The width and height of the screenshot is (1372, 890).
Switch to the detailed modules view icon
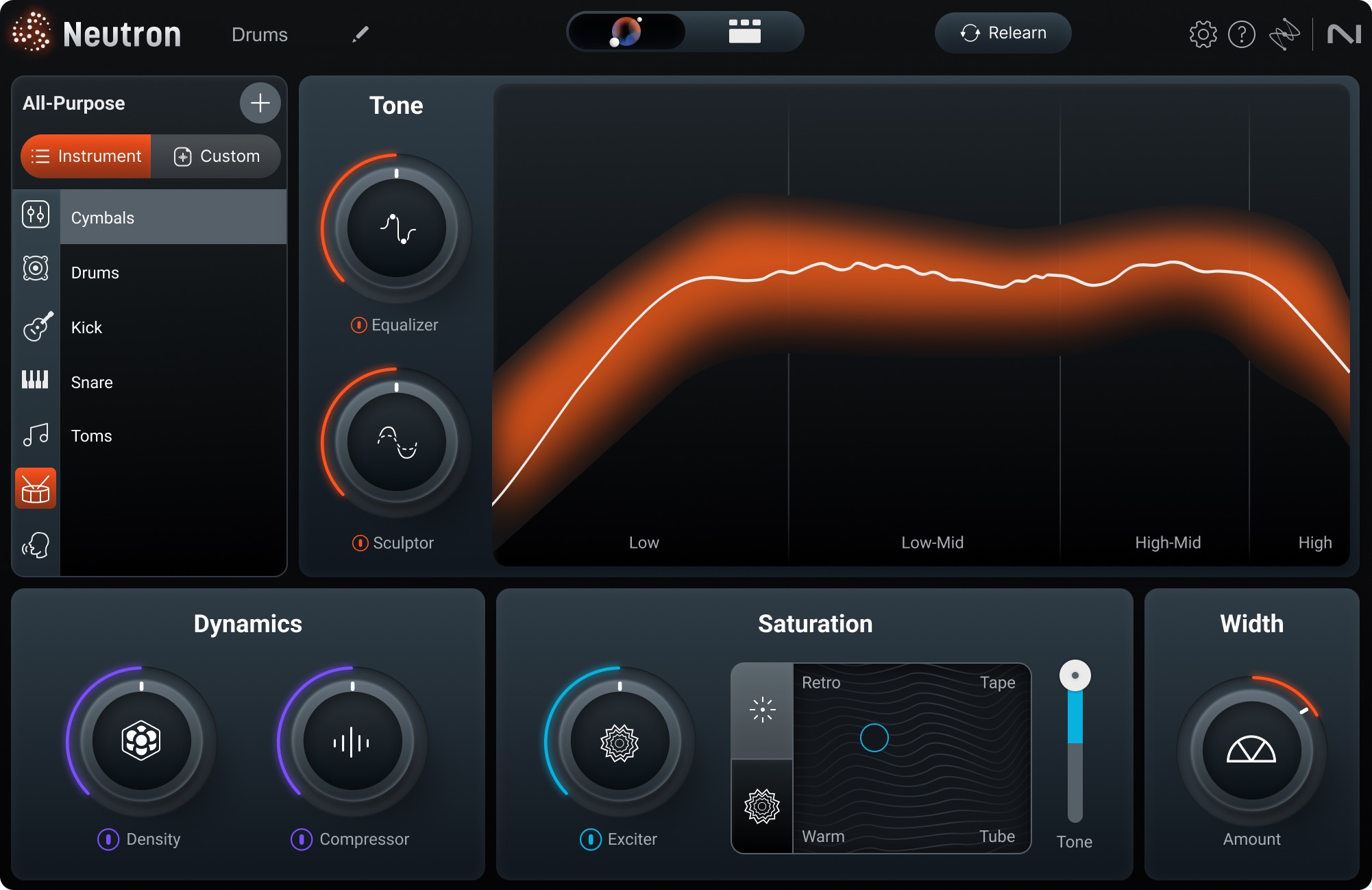pos(744,32)
